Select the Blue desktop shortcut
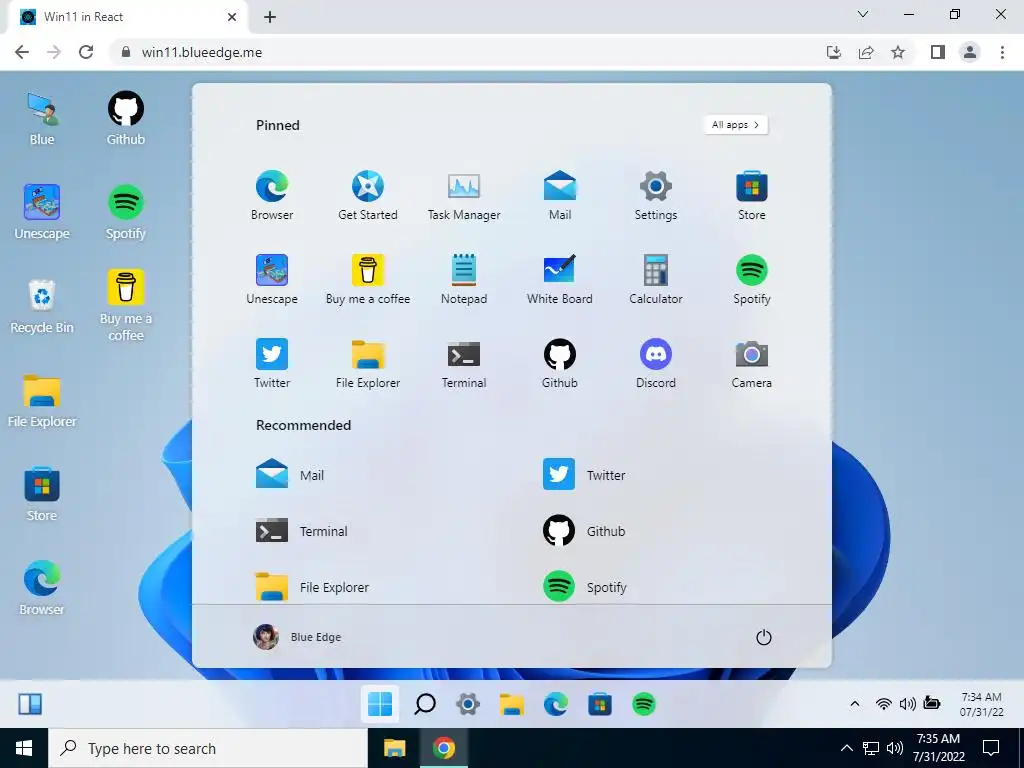The image size is (1024, 768). tap(42, 118)
